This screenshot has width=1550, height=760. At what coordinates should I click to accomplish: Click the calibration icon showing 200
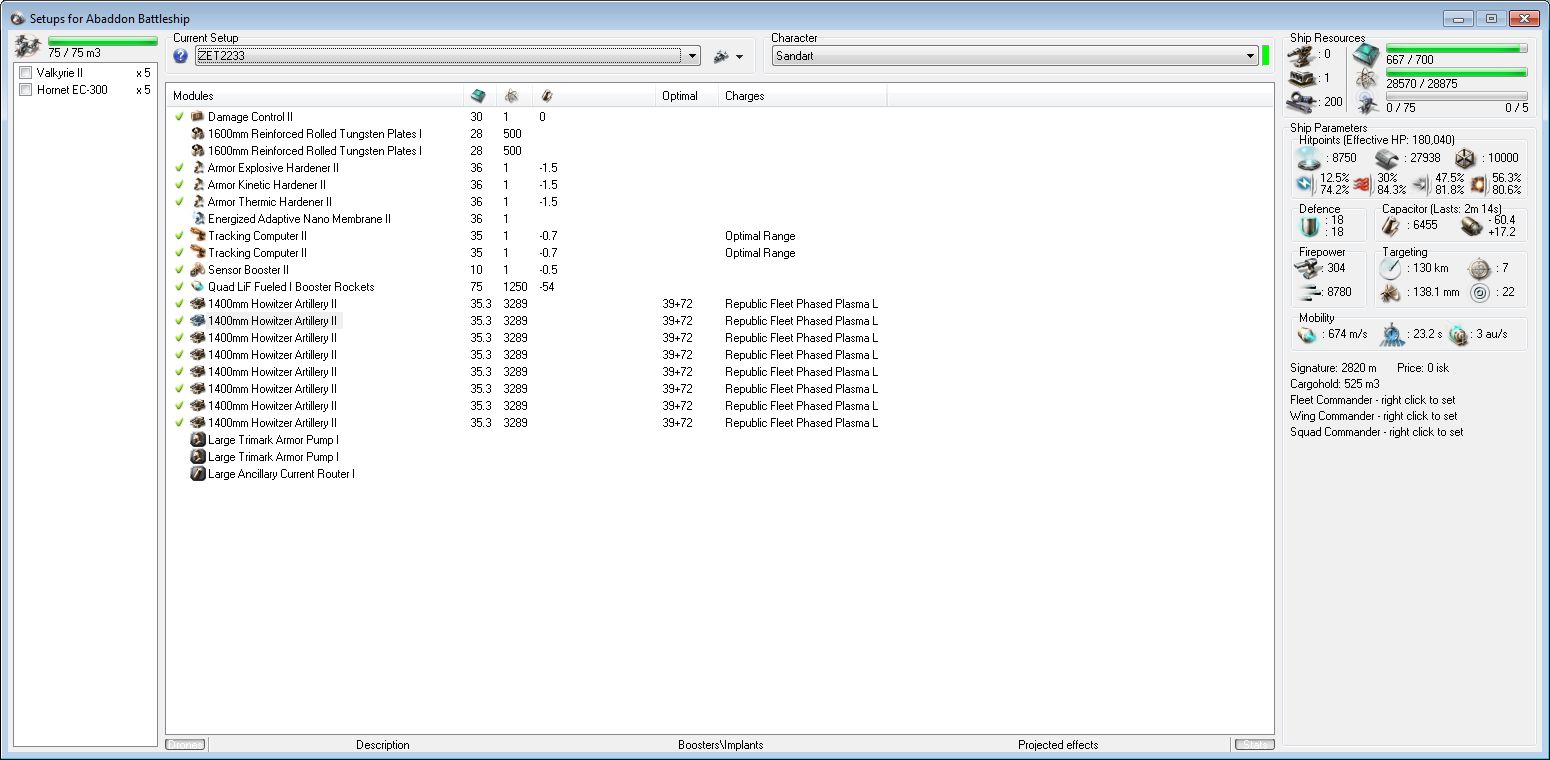click(1302, 101)
